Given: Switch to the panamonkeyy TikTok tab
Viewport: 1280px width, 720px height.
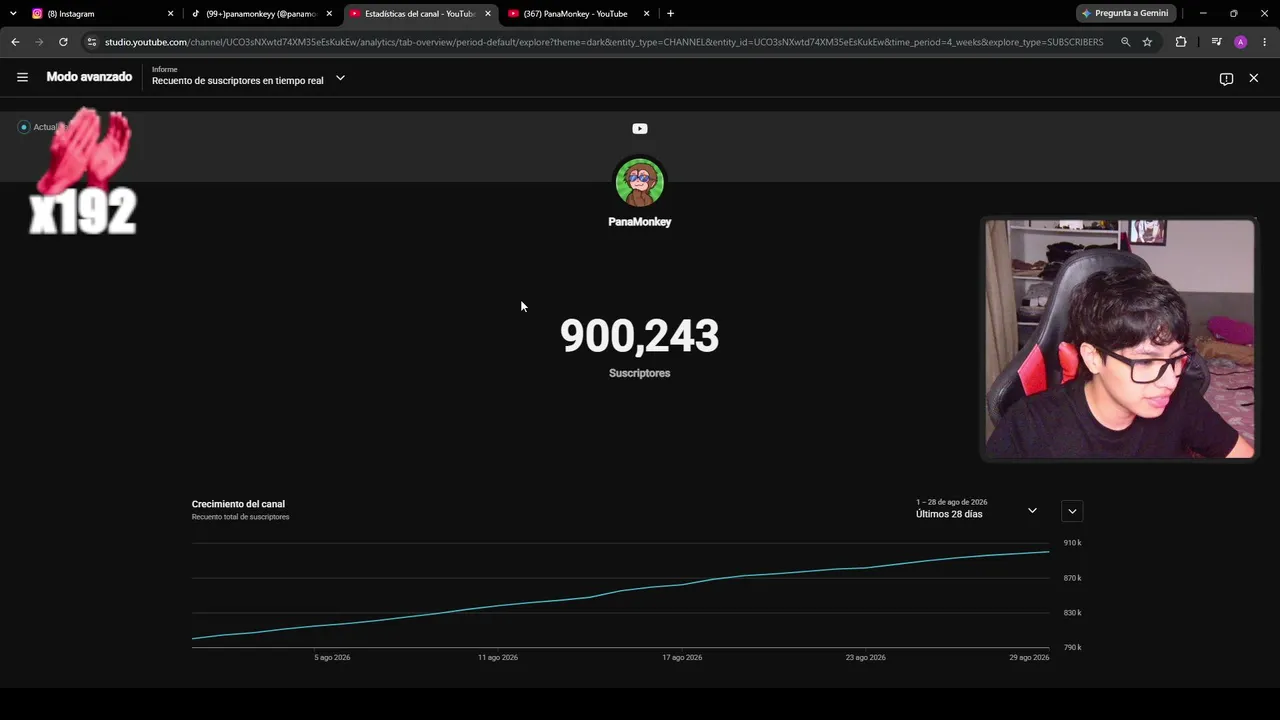Looking at the screenshot, I should click(261, 14).
